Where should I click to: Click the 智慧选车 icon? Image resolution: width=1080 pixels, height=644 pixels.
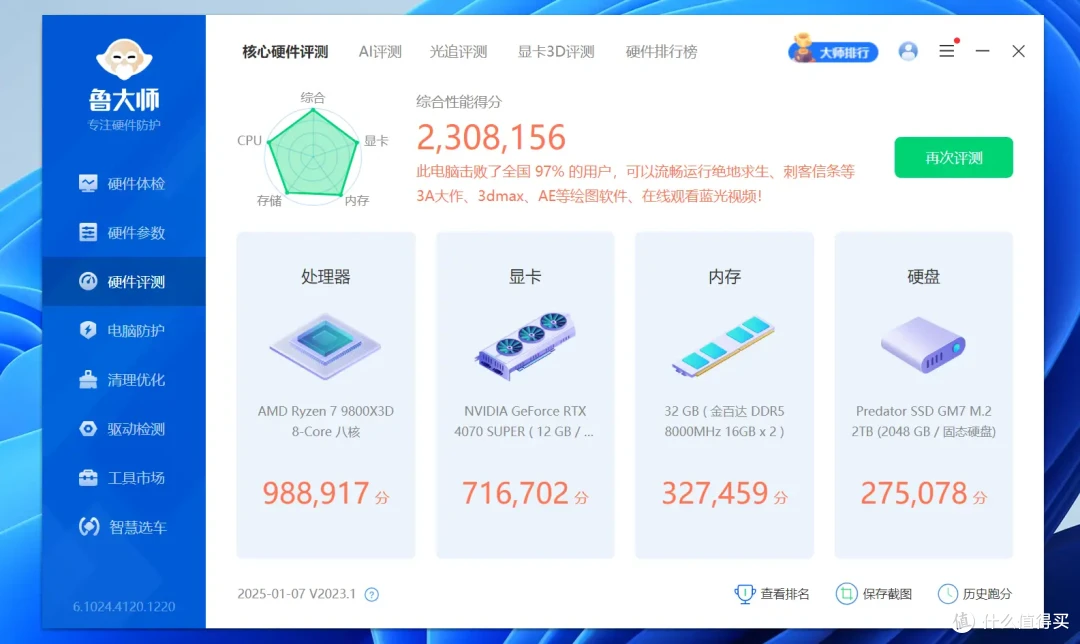[x=89, y=527]
